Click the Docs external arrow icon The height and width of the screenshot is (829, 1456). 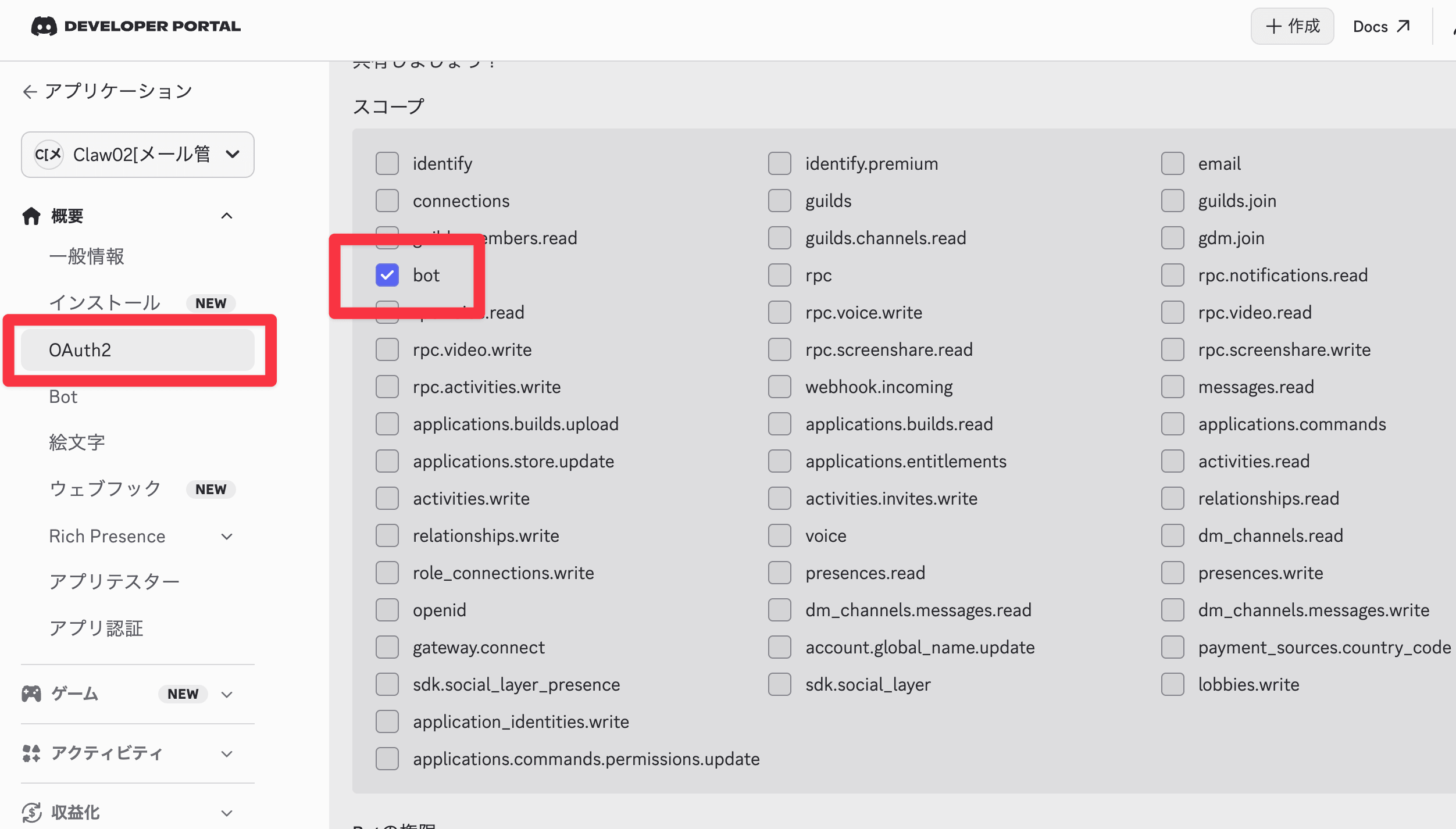[x=1403, y=26]
